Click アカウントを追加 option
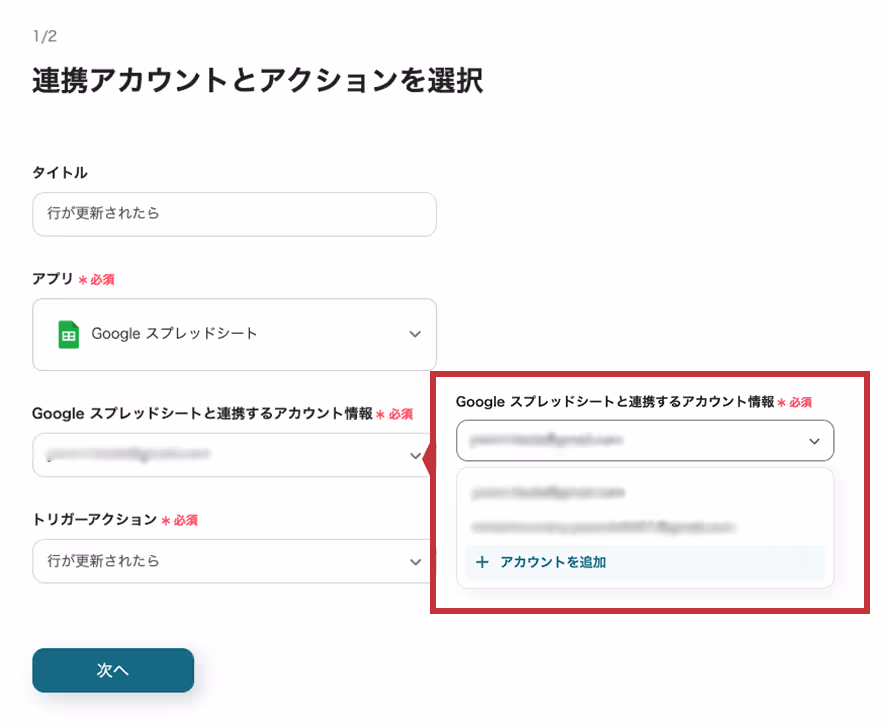This screenshot has height=728, width=886. (645, 562)
